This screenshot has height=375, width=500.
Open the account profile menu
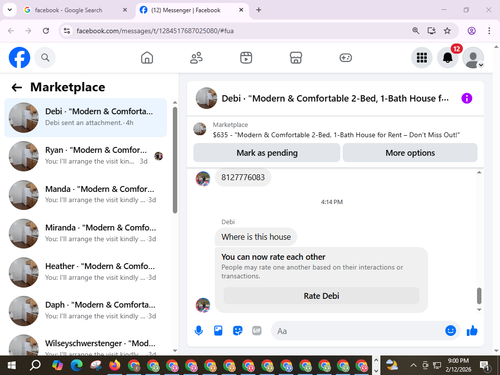473,58
